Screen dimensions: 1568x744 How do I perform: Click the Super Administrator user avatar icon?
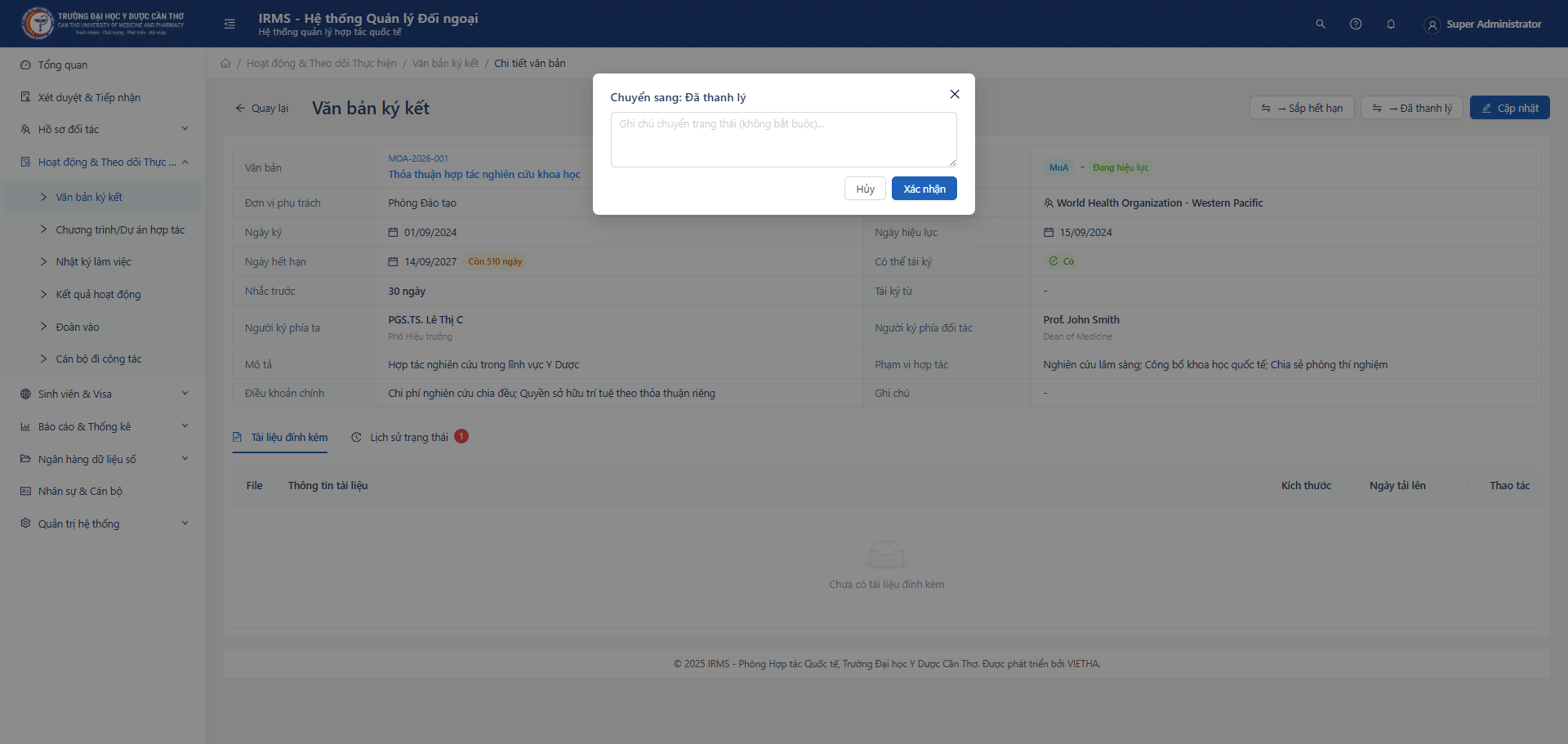pyautogui.click(x=1432, y=25)
